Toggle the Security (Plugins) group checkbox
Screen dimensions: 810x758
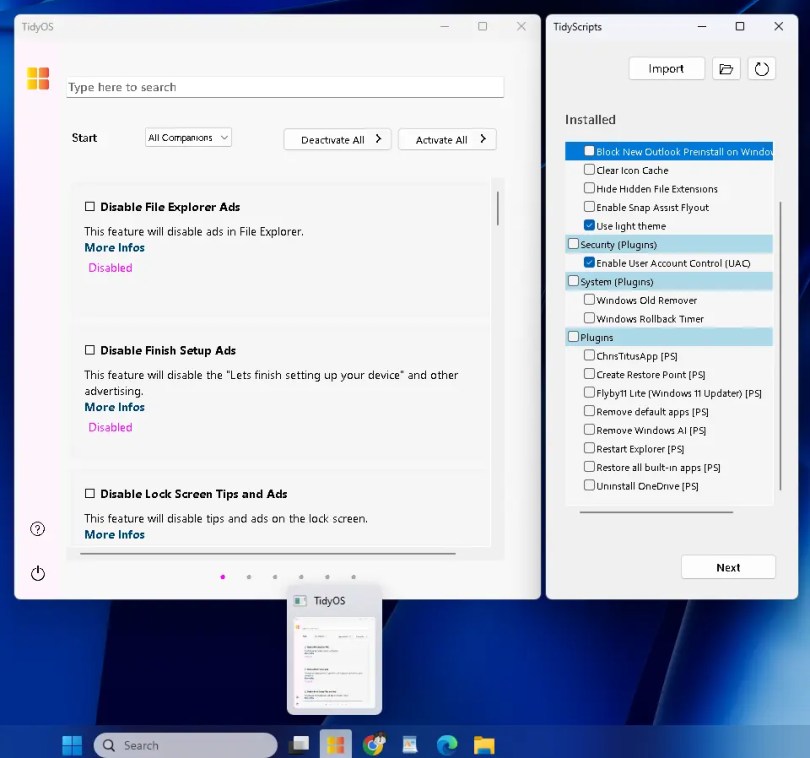point(573,243)
